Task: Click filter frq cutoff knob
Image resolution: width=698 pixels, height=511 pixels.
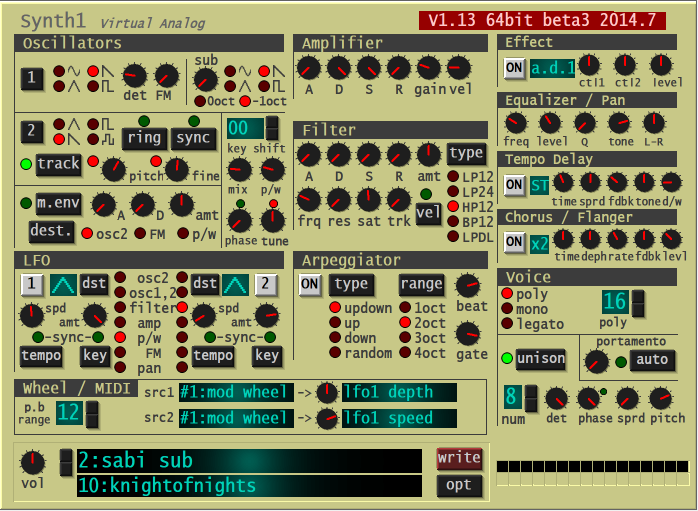Action: pyautogui.click(x=309, y=200)
